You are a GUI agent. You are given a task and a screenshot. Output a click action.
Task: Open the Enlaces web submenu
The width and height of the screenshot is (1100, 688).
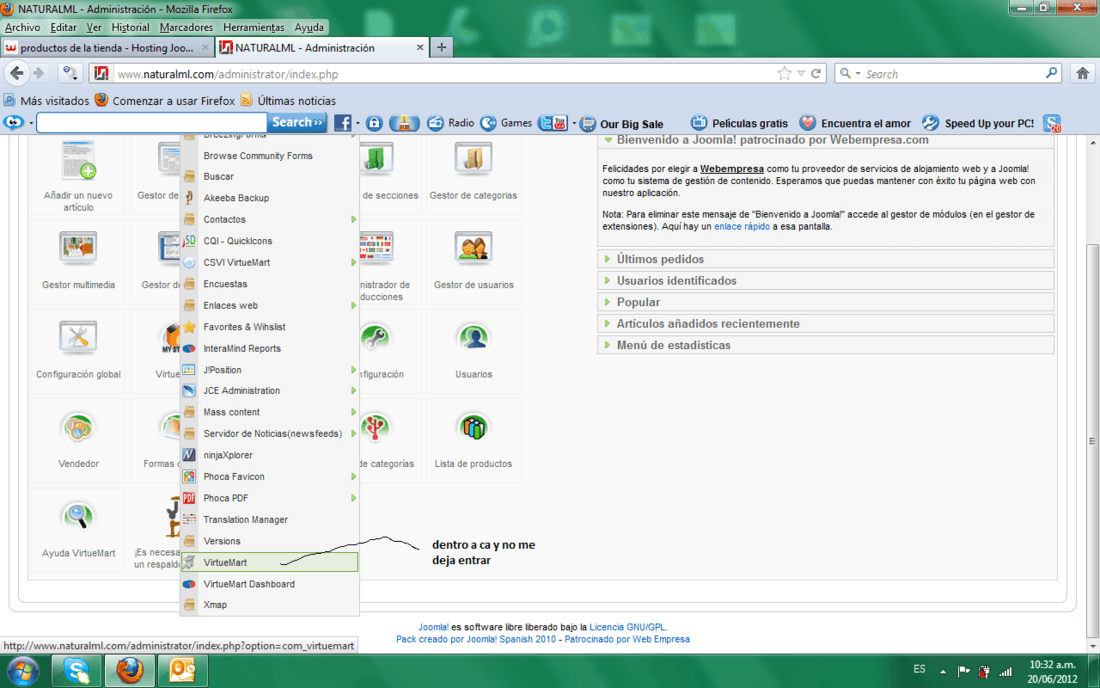pyautogui.click(x=269, y=305)
